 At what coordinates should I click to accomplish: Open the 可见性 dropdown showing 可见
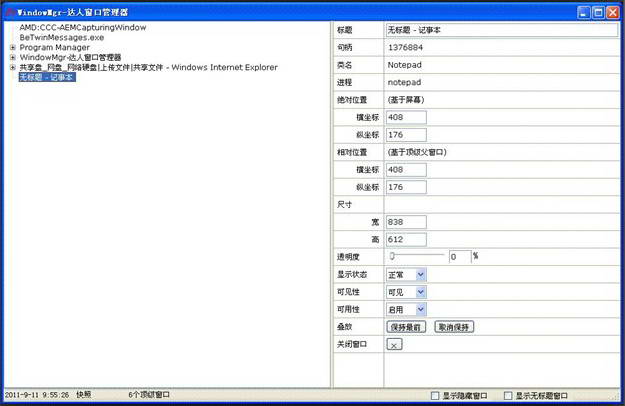click(x=406, y=292)
